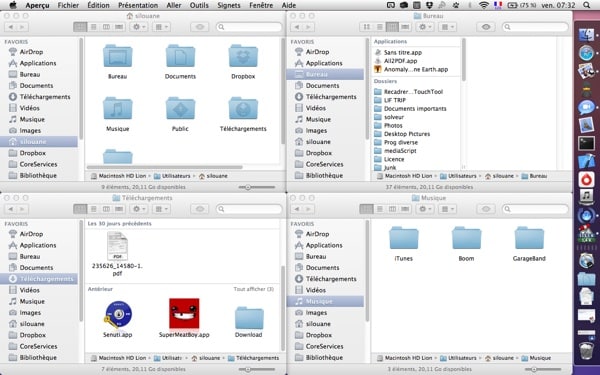Click silouane in Bureau window path bar
Image resolution: width=600 pixels, height=375 pixels.
(x=499, y=176)
